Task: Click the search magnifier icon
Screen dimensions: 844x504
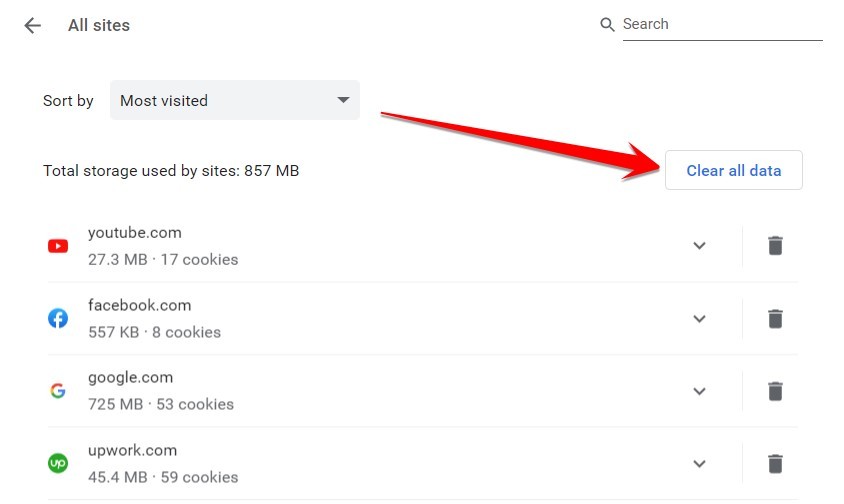Action: tap(607, 24)
